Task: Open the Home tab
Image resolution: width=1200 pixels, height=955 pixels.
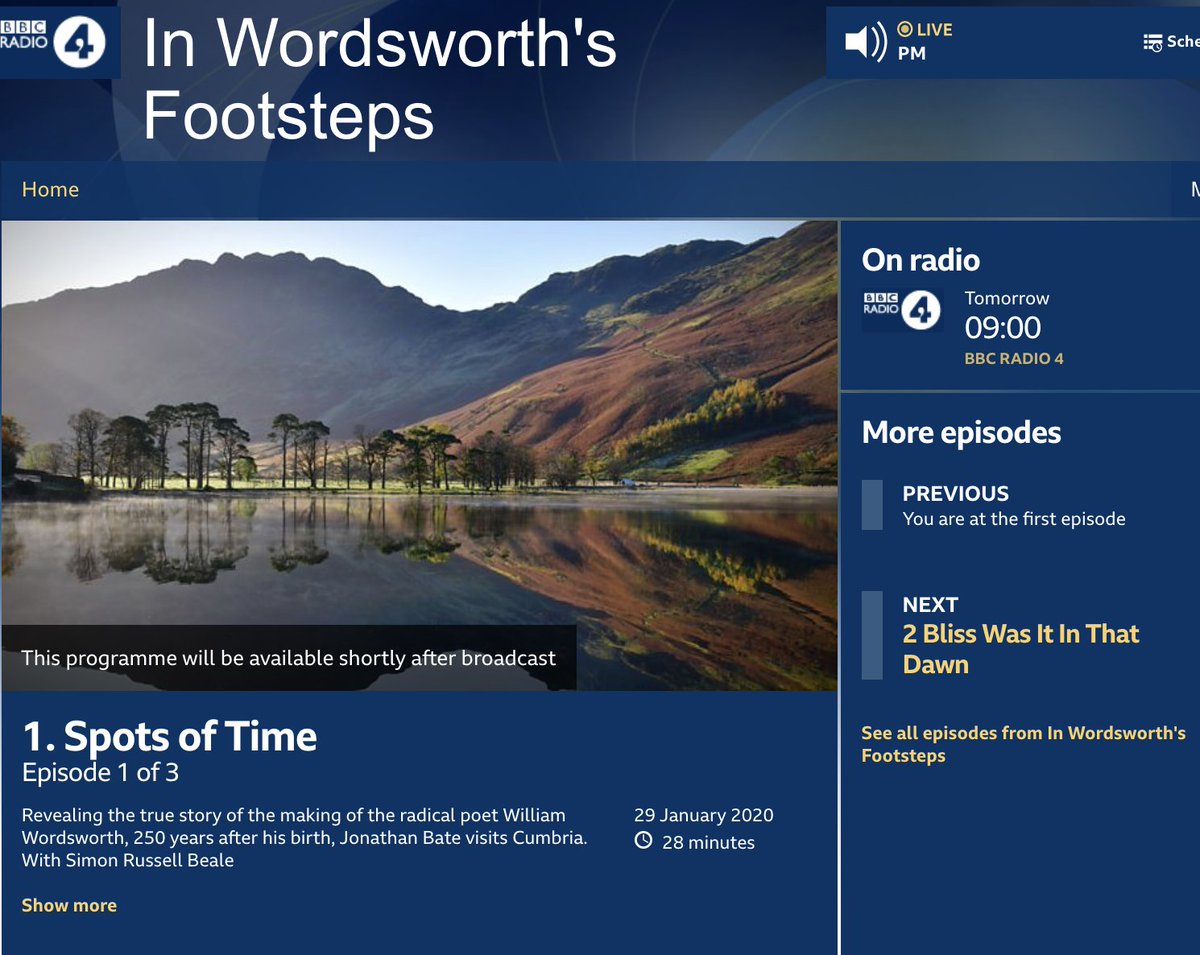Action: (50, 189)
